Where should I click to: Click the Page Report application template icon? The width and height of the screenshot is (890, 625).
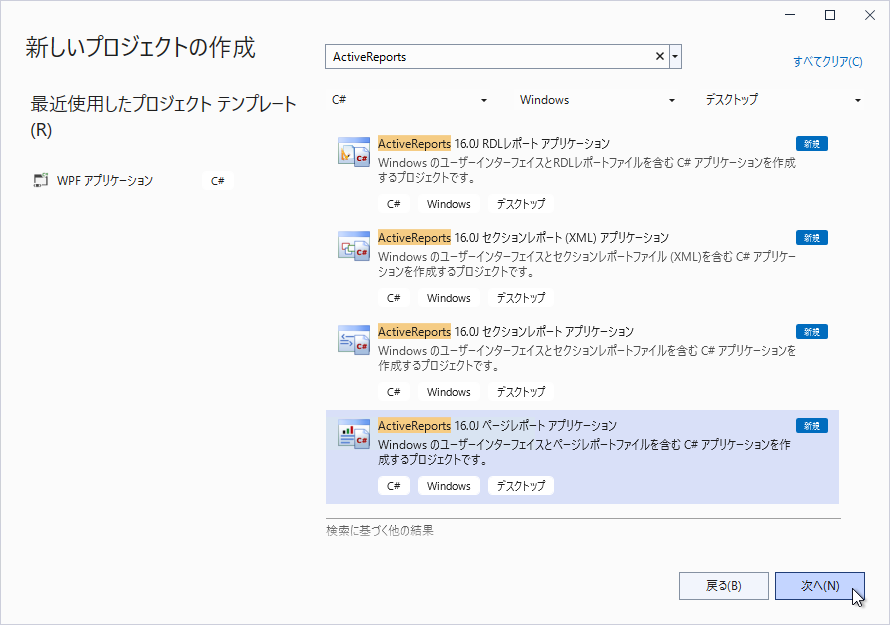(354, 433)
